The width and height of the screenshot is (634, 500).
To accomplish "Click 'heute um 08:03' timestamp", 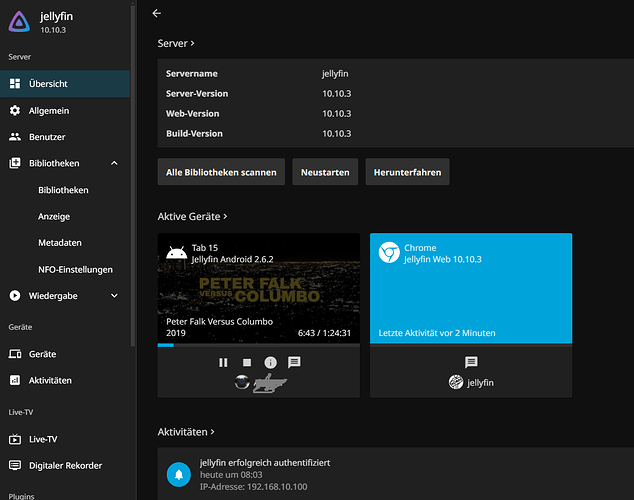I will coord(231,475).
